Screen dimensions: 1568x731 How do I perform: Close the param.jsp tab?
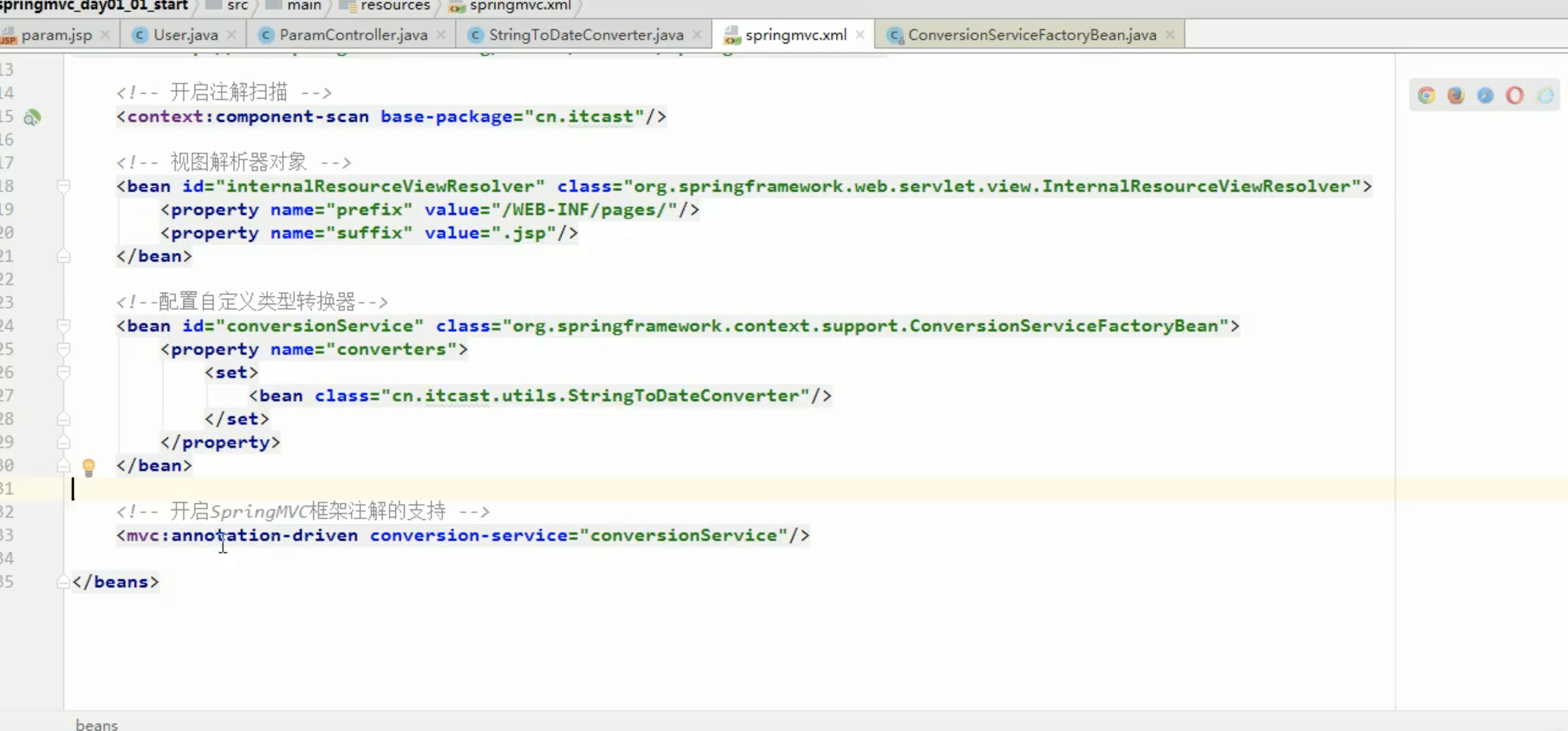[x=105, y=35]
